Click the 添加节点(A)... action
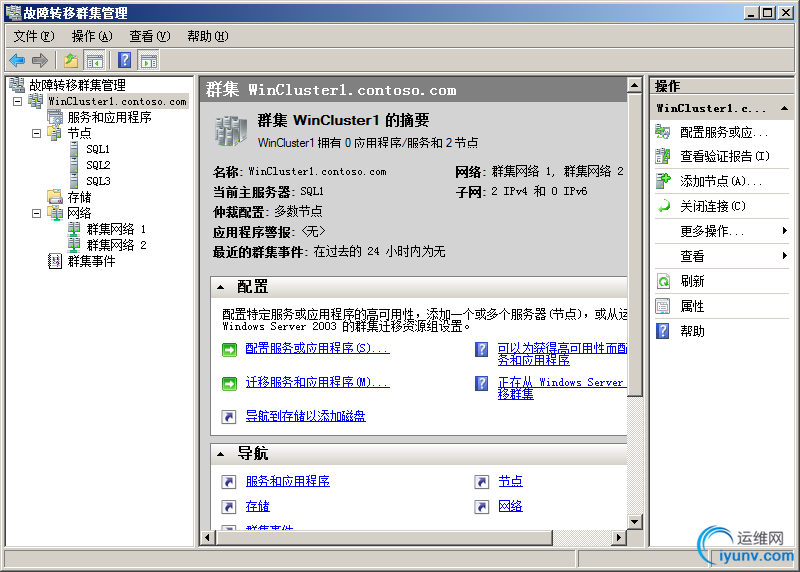 (721, 181)
